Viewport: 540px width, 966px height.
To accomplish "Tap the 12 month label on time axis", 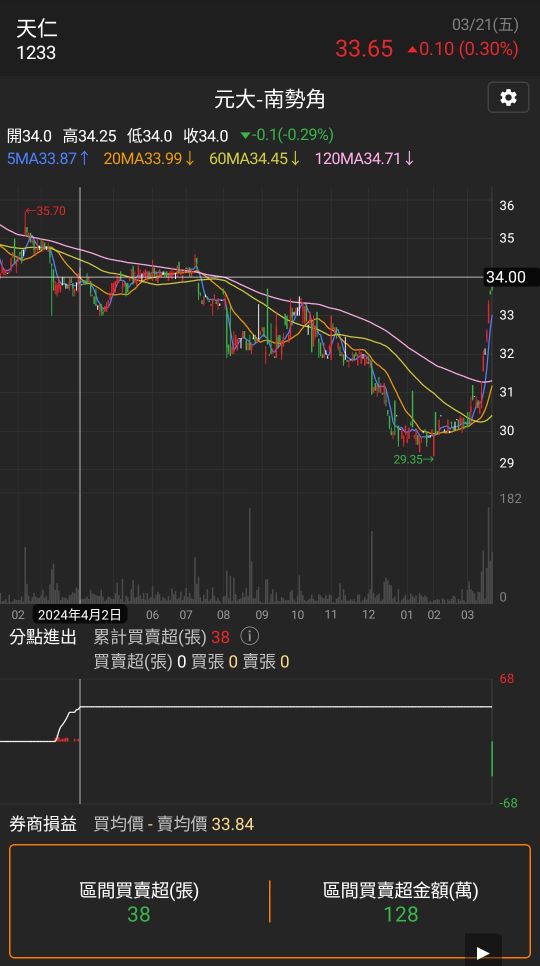I will click(368, 615).
